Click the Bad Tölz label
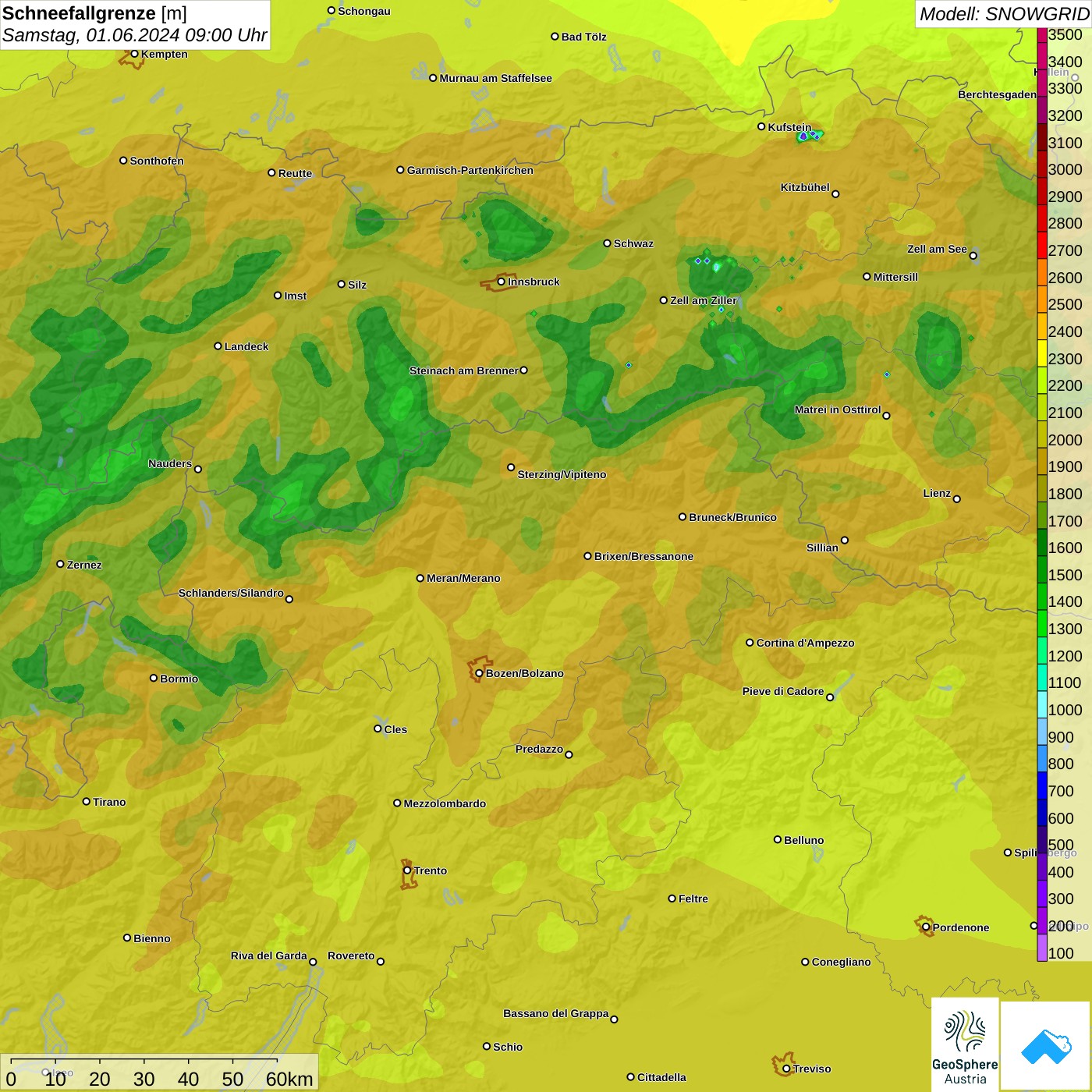Viewport: 1092px width, 1092px height. click(x=584, y=37)
